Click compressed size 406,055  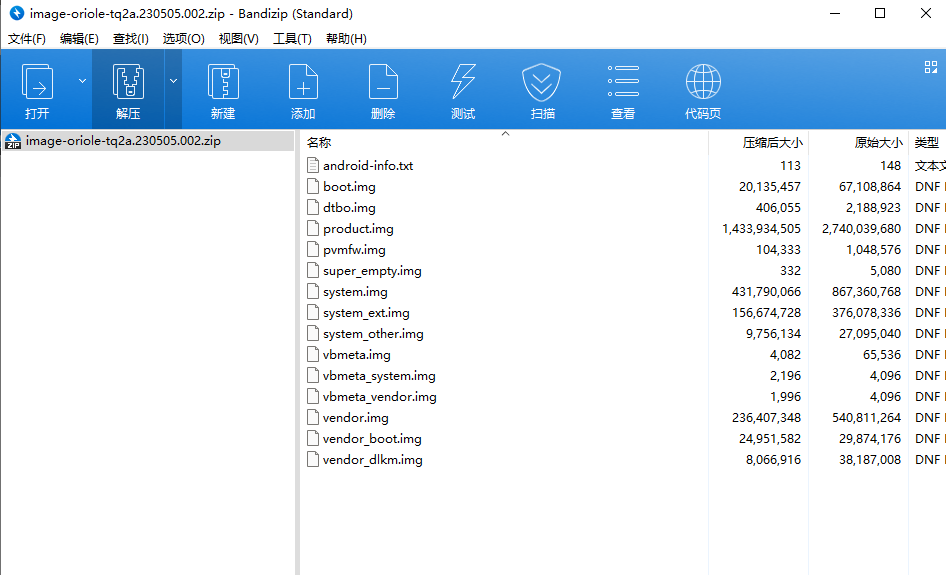click(x=778, y=208)
